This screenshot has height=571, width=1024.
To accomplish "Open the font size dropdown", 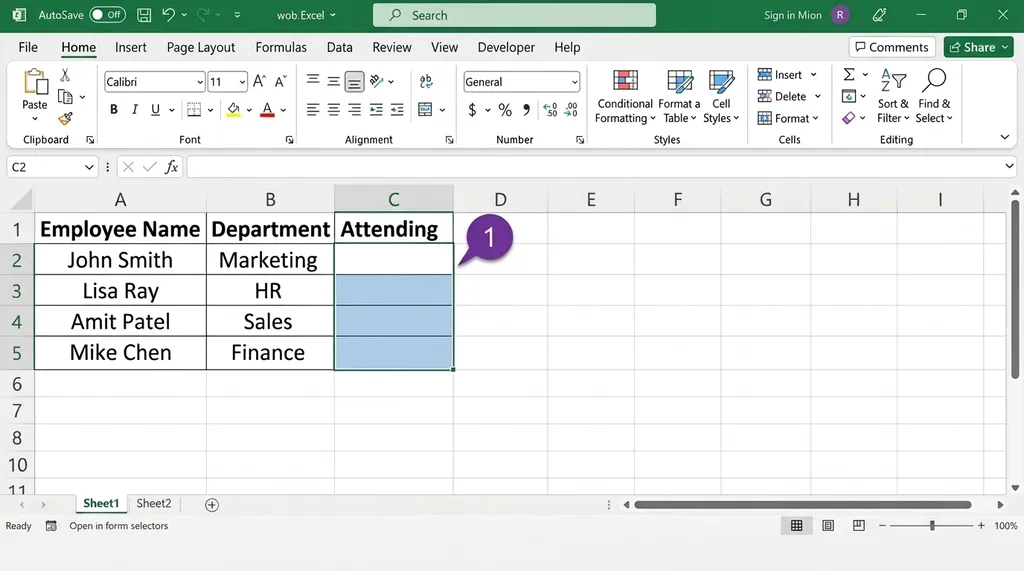I will 242,82.
